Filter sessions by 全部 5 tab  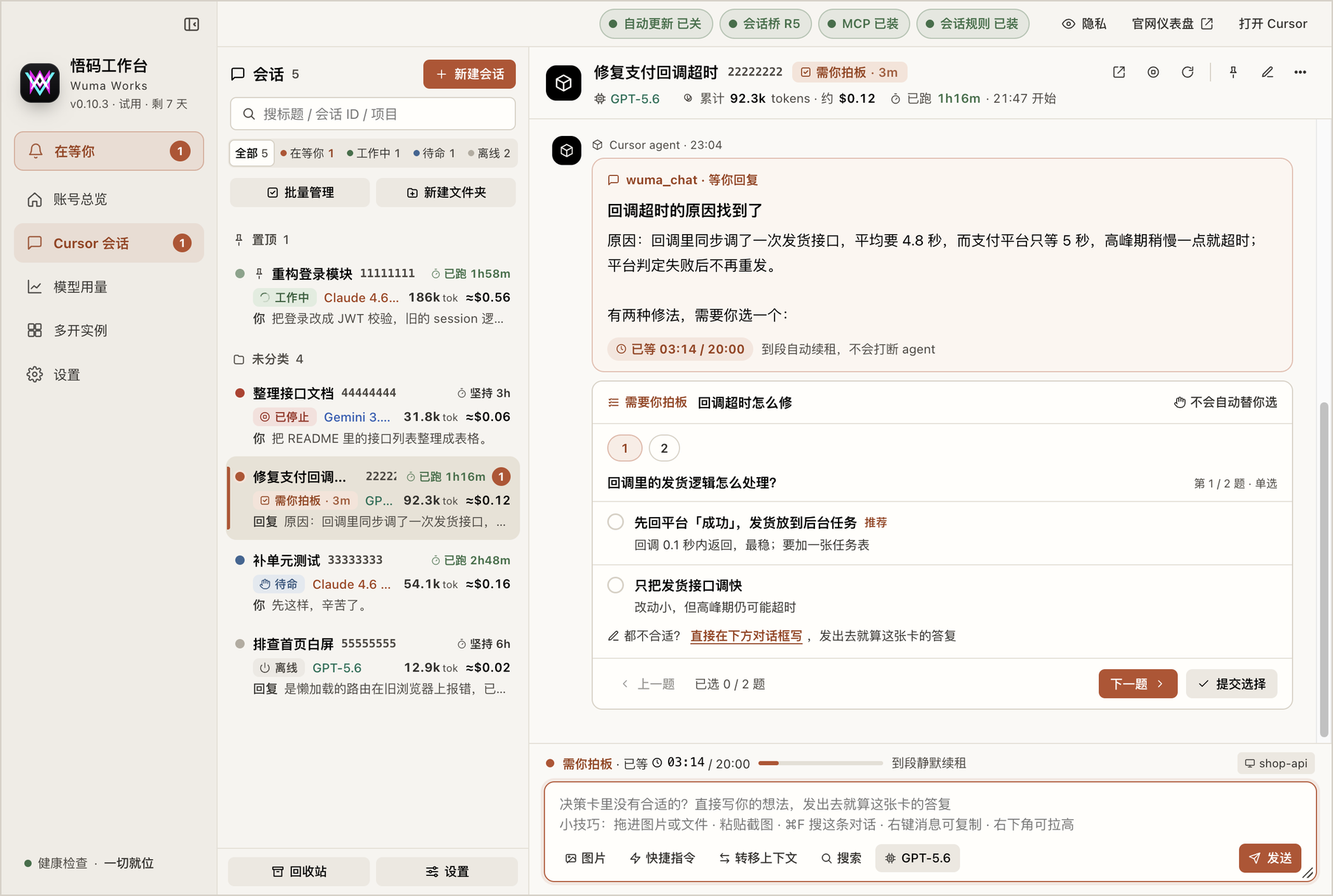coord(251,153)
